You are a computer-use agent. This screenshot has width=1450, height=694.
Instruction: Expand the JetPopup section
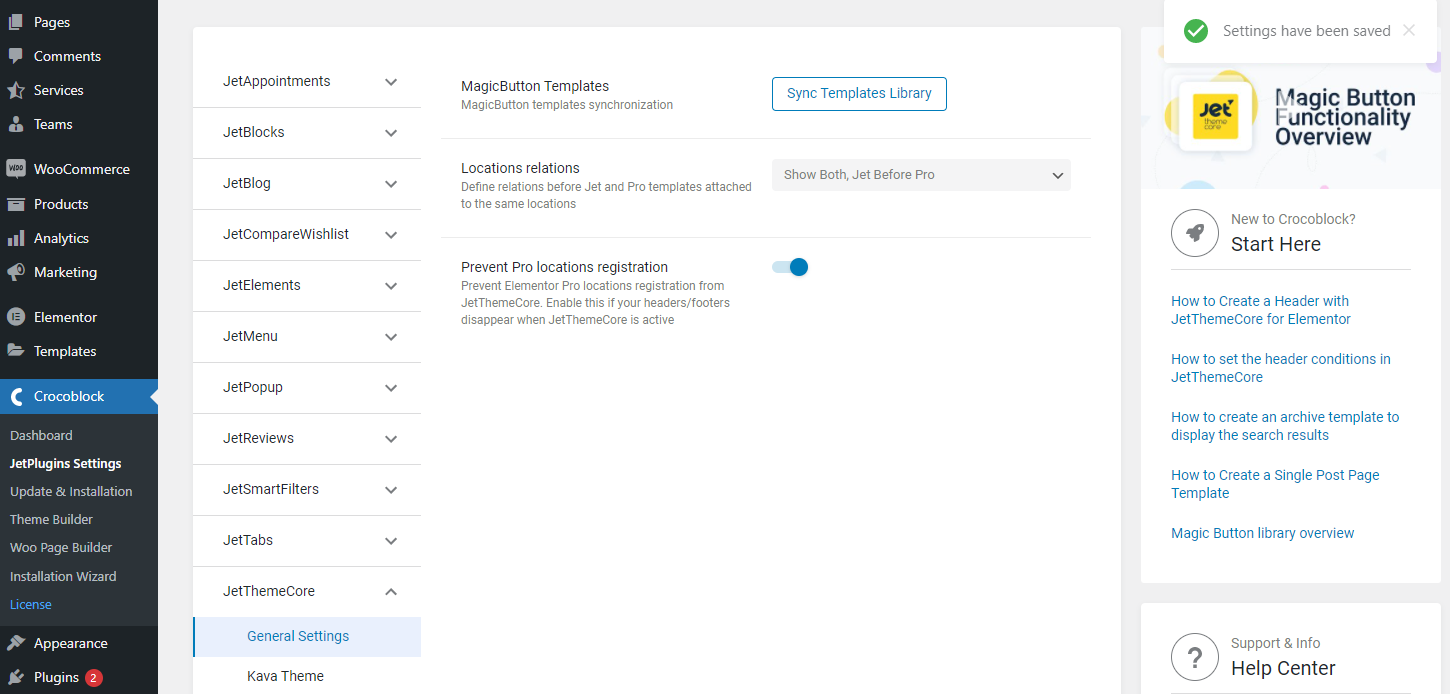click(x=307, y=388)
